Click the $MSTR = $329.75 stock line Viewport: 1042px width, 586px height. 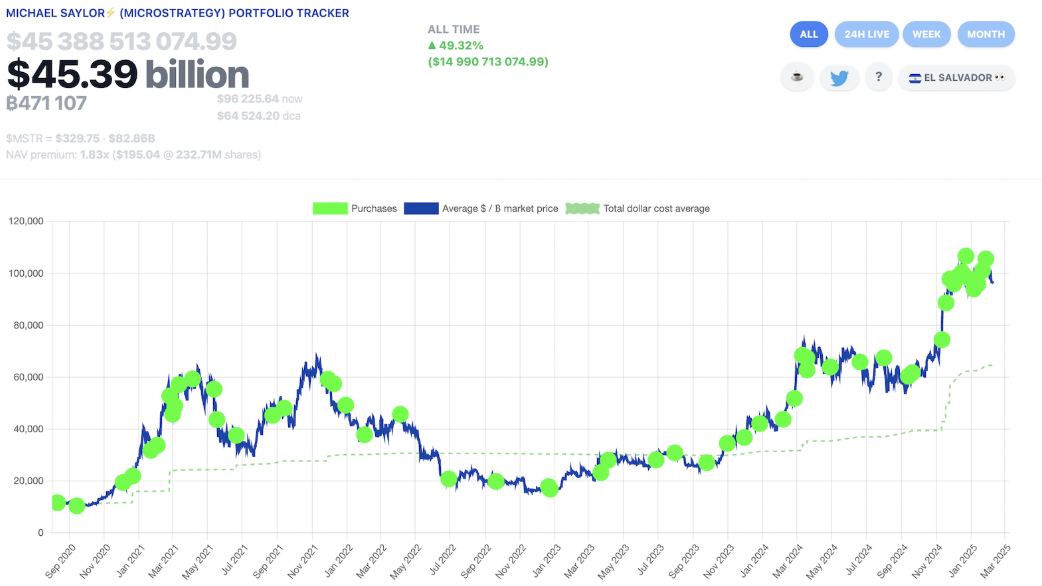click(x=80, y=138)
